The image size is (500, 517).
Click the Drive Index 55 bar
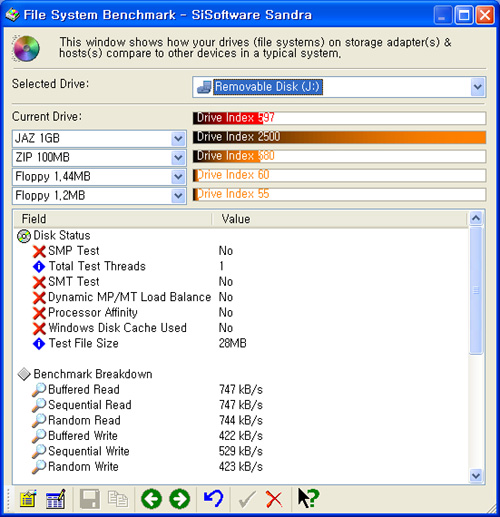pyautogui.click(x=339, y=194)
